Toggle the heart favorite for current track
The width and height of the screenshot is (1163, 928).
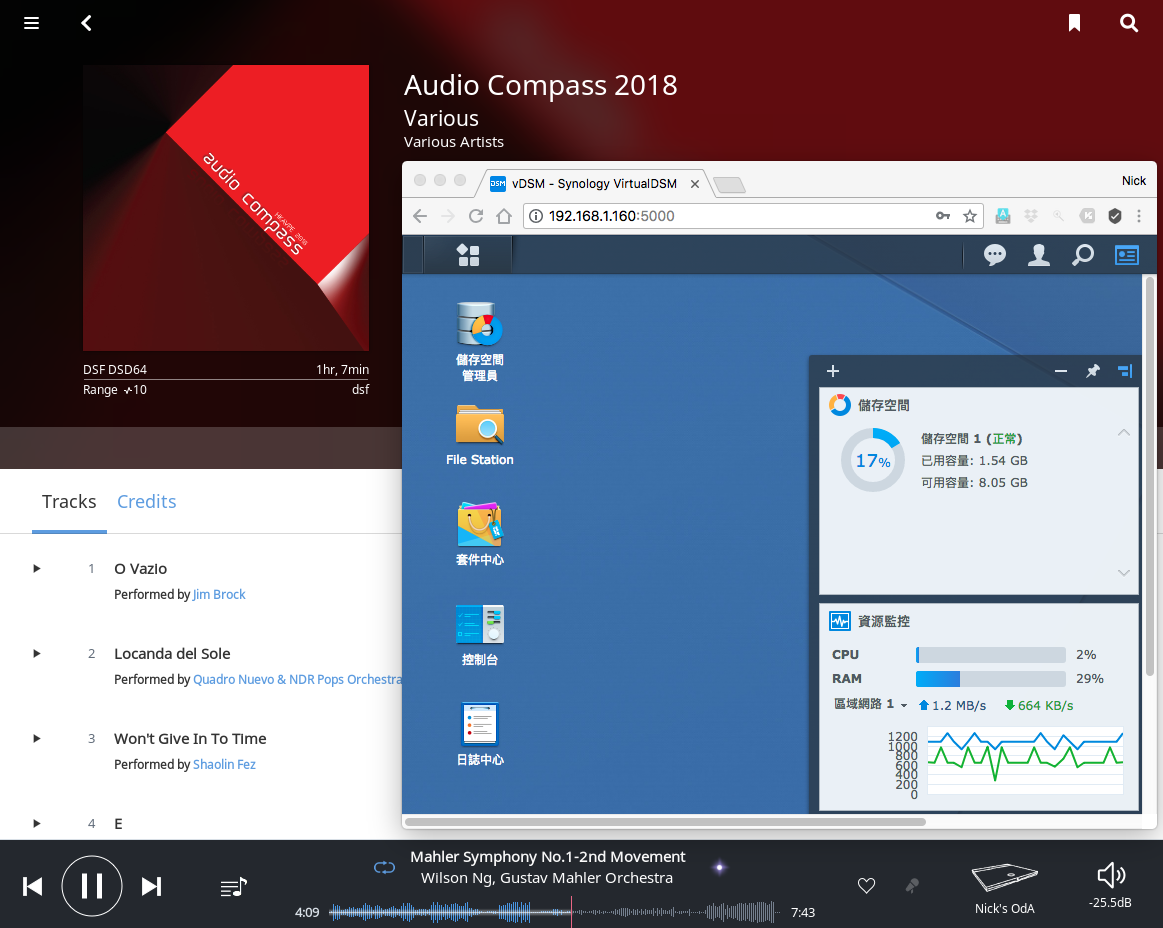click(x=866, y=885)
